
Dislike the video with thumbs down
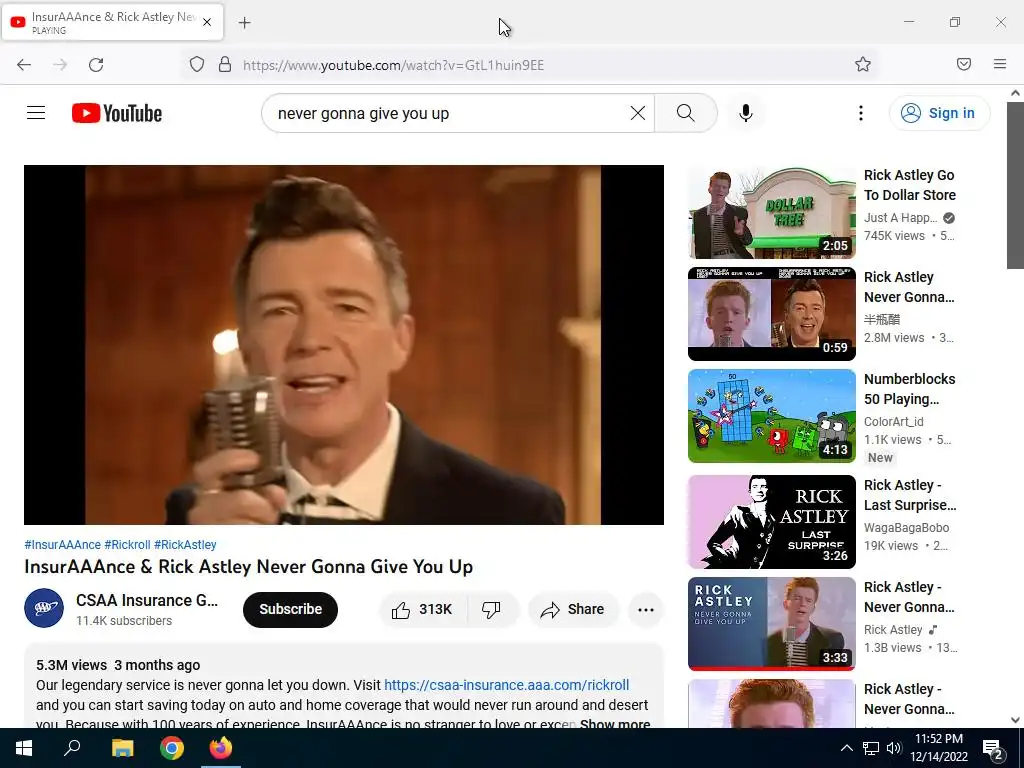492,609
